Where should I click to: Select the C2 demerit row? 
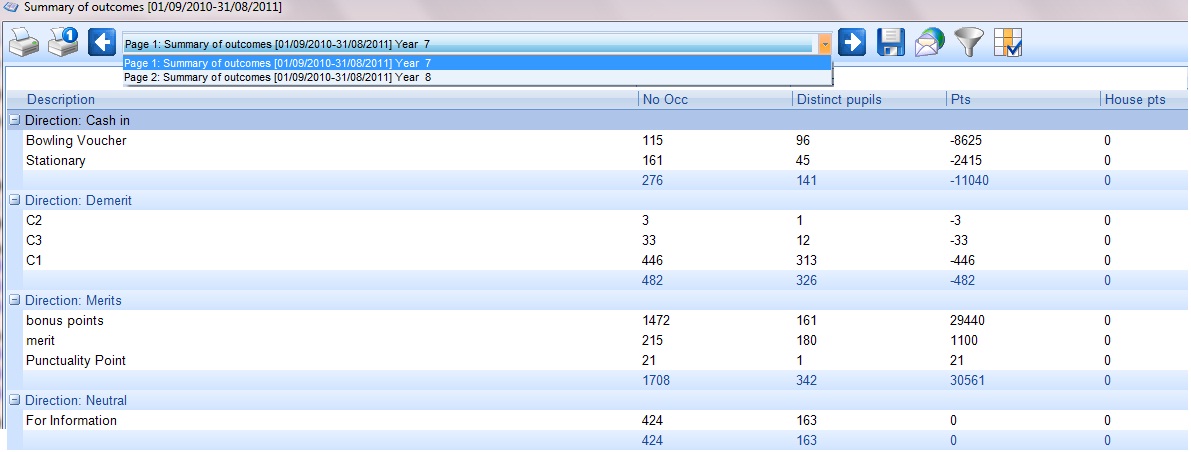605,220
